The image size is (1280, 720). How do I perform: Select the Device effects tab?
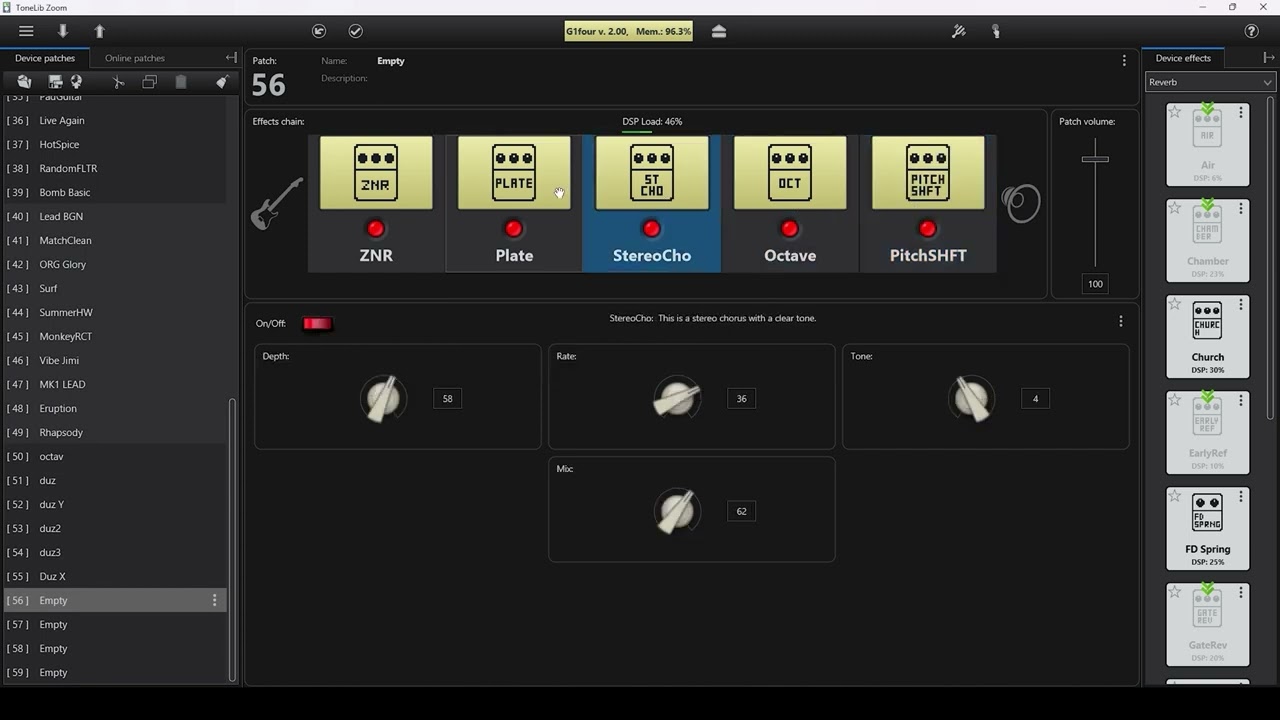click(1183, 58)
